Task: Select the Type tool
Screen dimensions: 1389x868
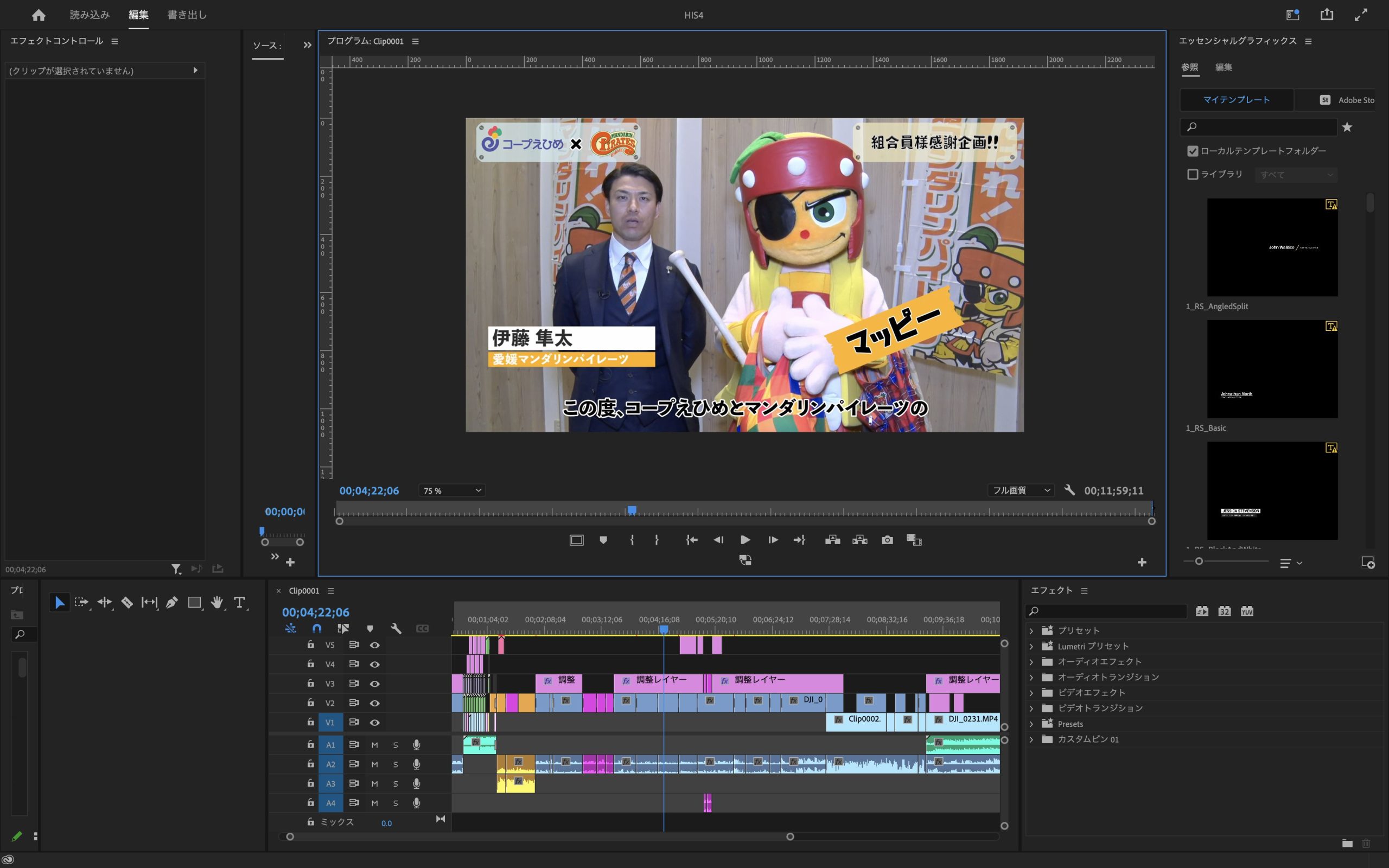Action: pyautogui.click(x=240, y=602)
